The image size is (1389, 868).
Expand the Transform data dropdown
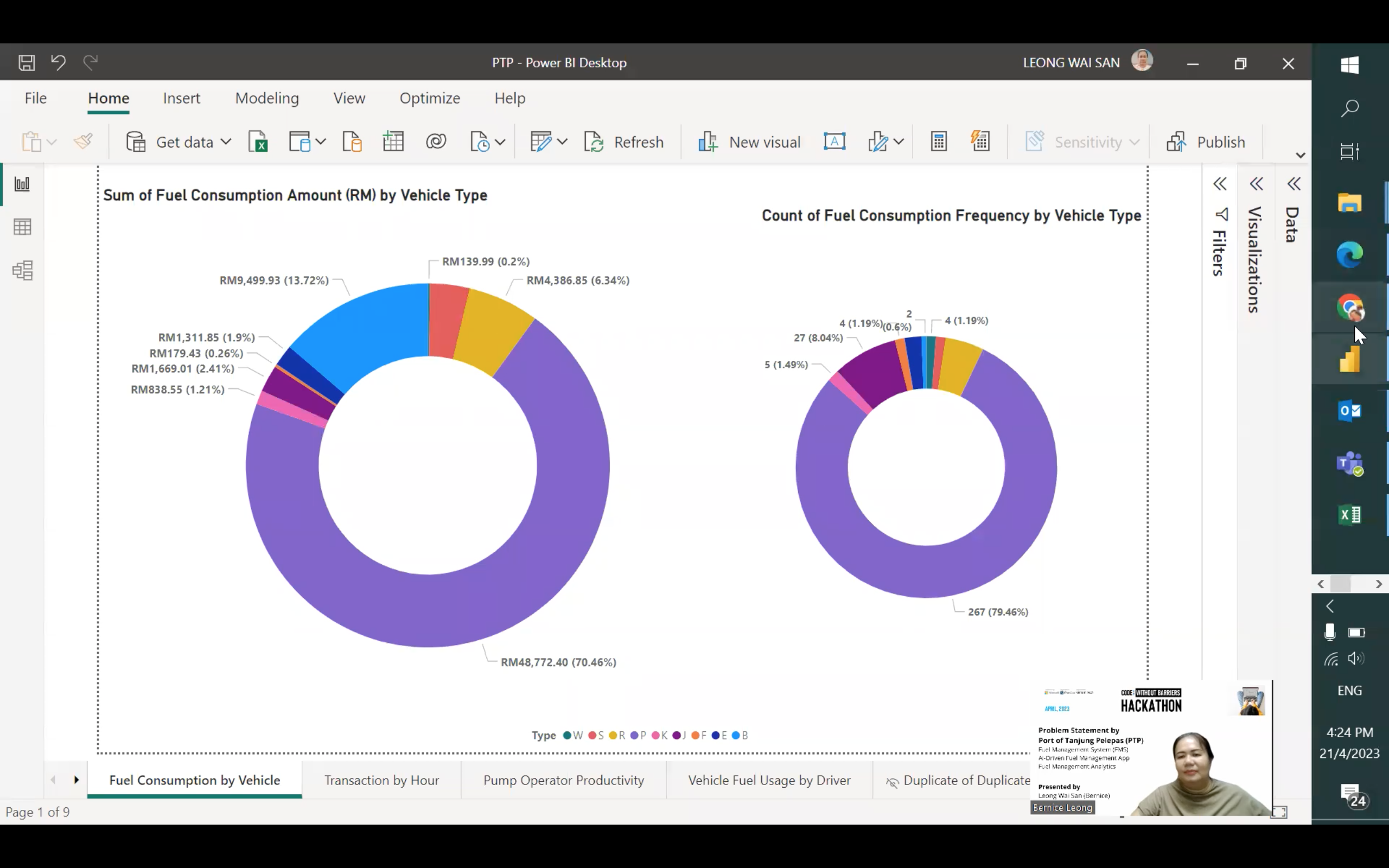coord(562,142)
